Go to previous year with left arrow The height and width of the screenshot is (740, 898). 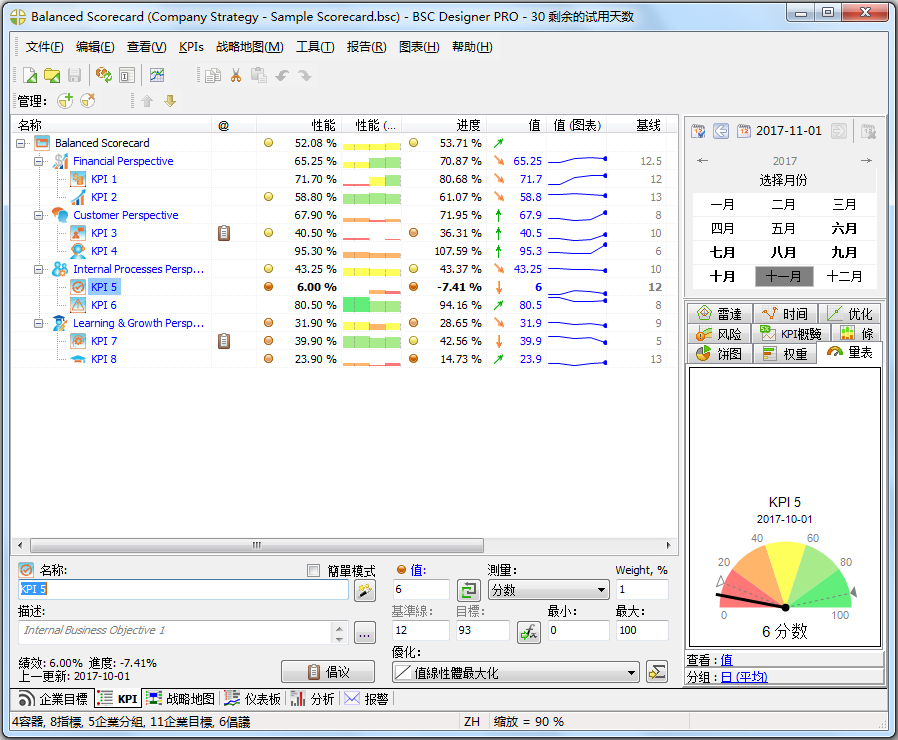point(703,161)
